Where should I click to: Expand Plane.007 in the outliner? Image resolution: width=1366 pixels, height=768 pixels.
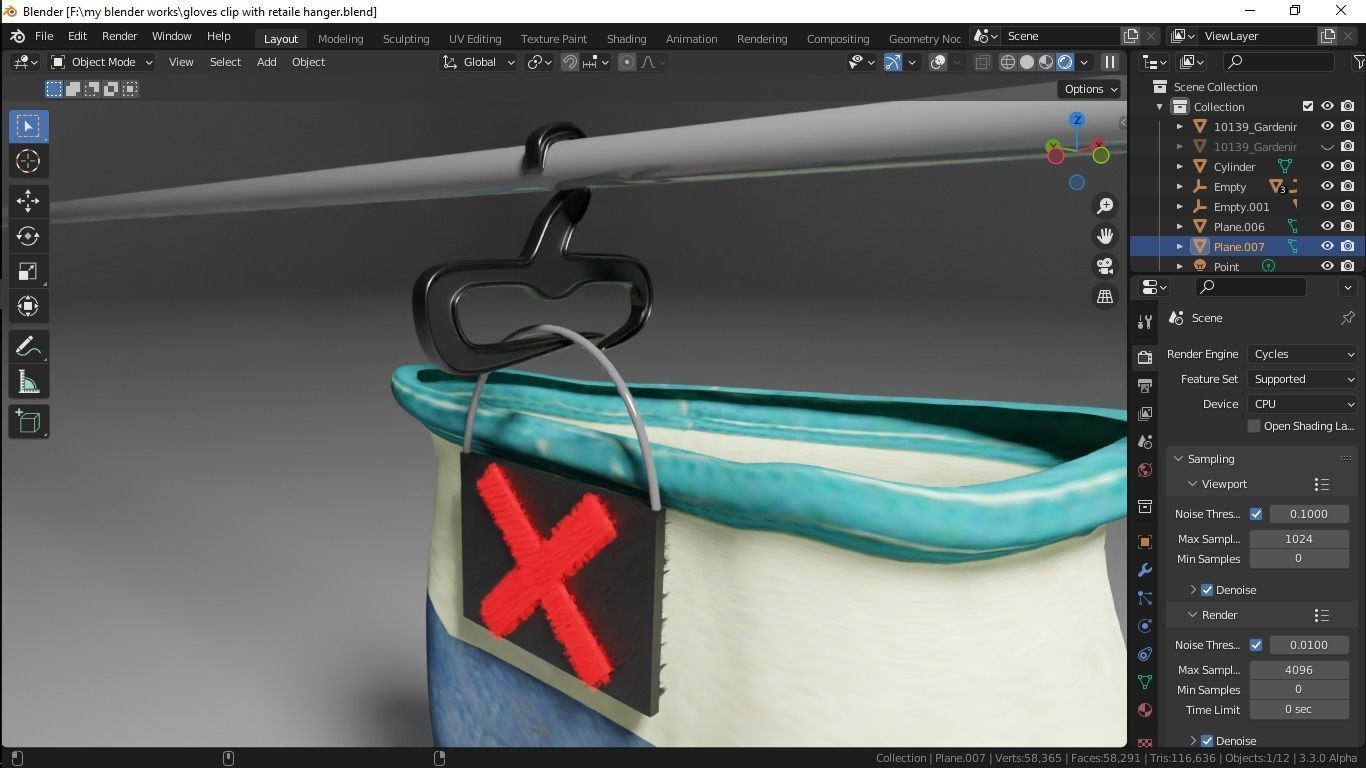pos(1180,247)
